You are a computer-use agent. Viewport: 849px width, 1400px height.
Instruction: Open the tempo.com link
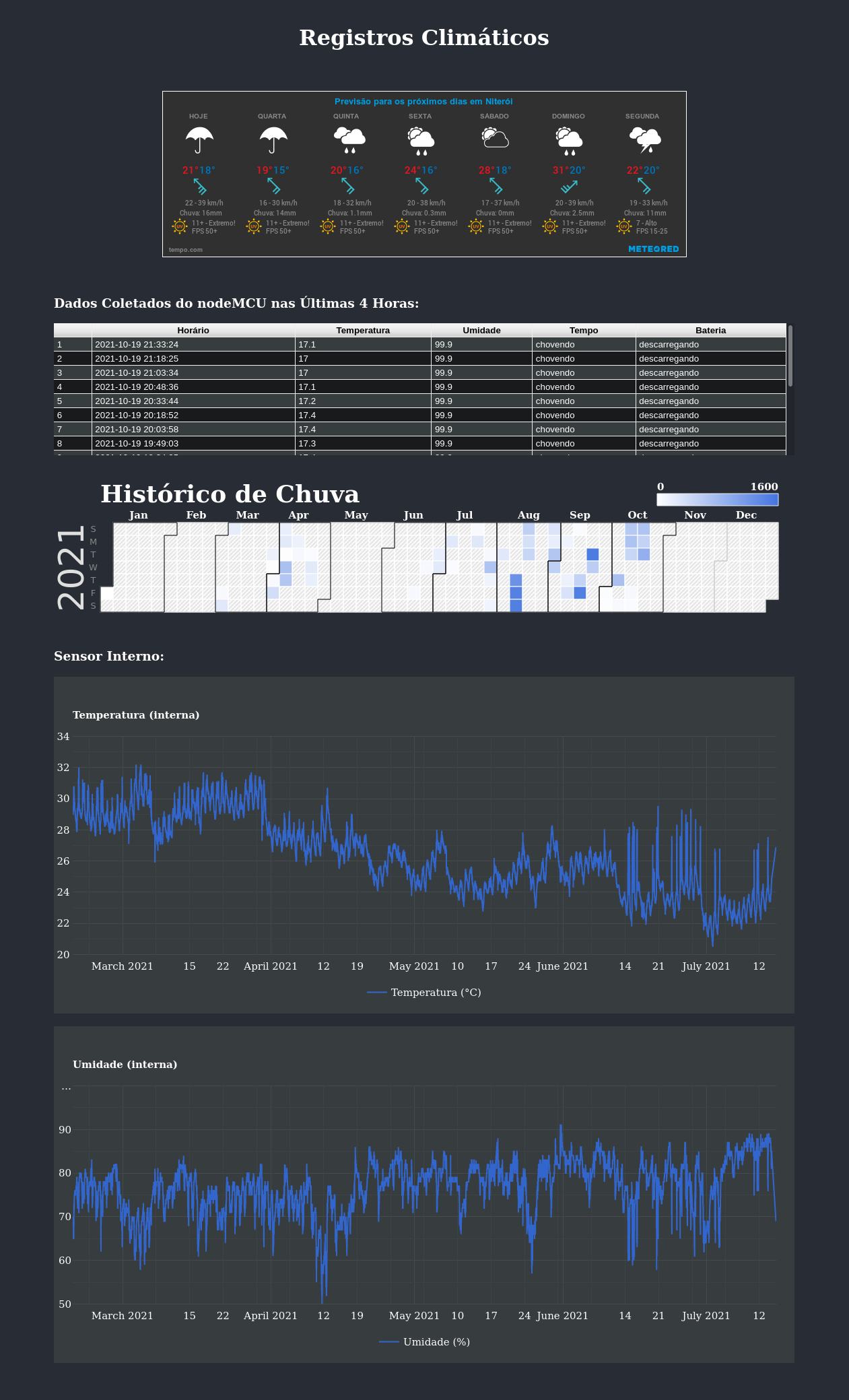(186, 250)
